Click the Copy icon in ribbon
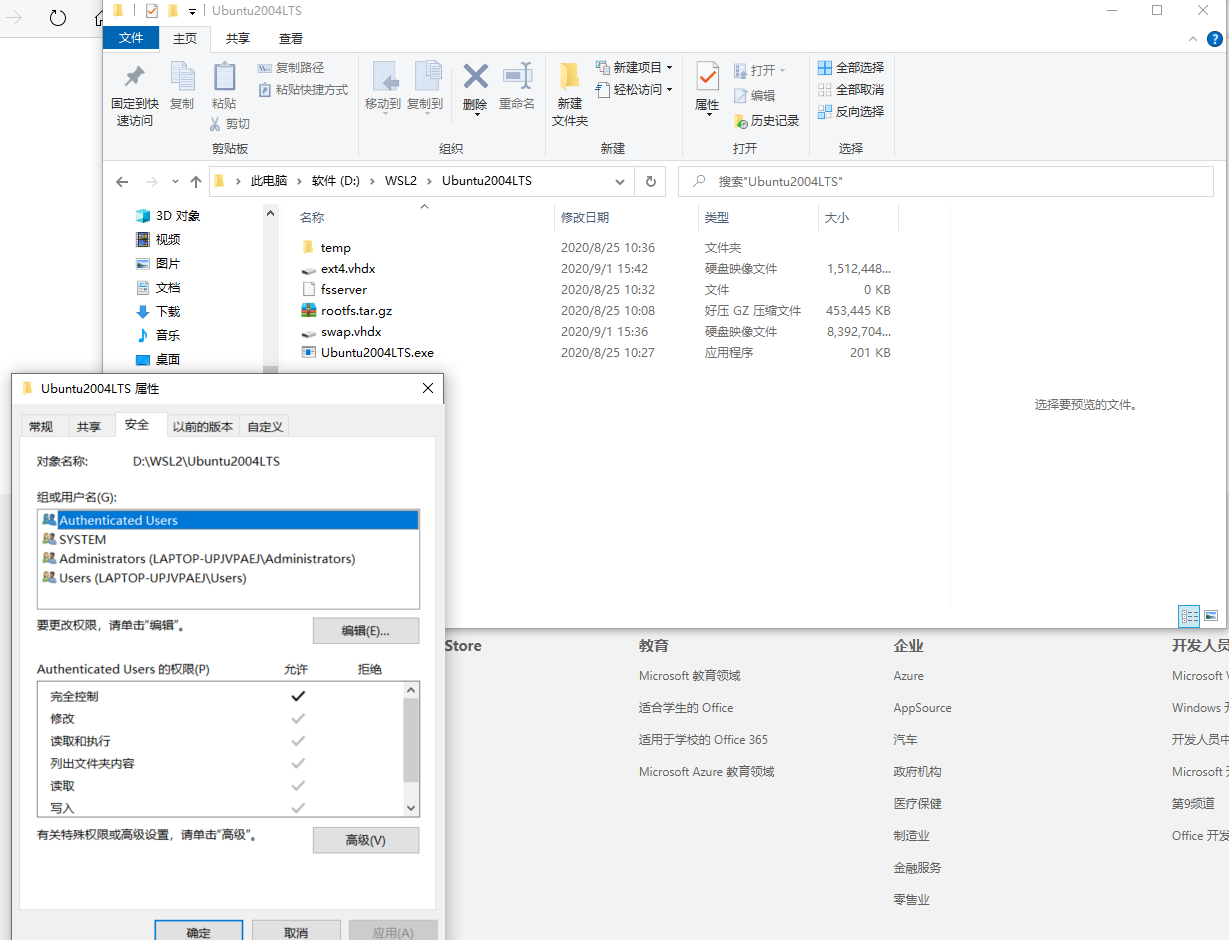 tap(182, 86)
